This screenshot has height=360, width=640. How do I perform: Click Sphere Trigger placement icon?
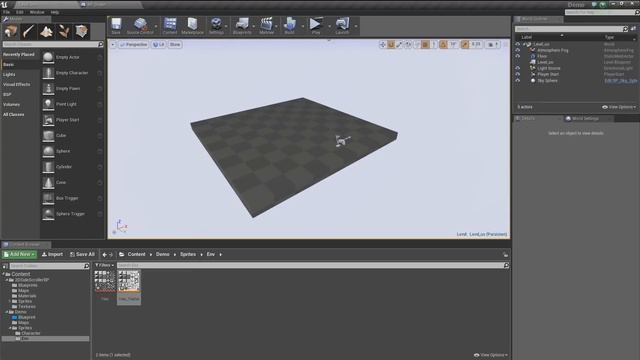point(48,214)
